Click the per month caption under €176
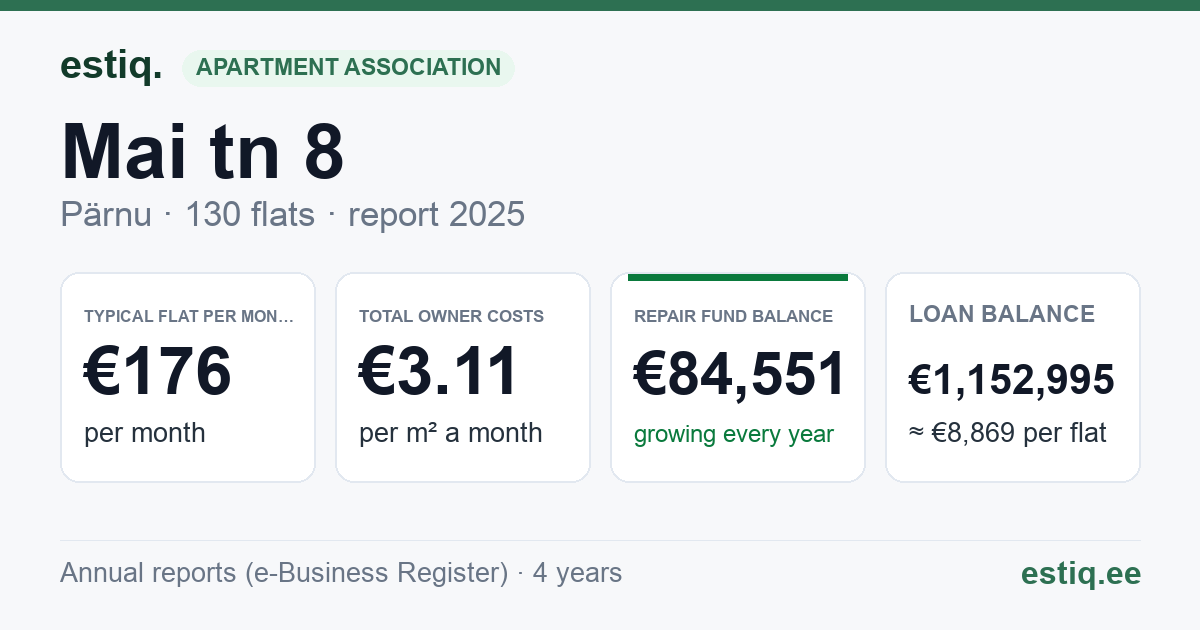 click(145, 433)
